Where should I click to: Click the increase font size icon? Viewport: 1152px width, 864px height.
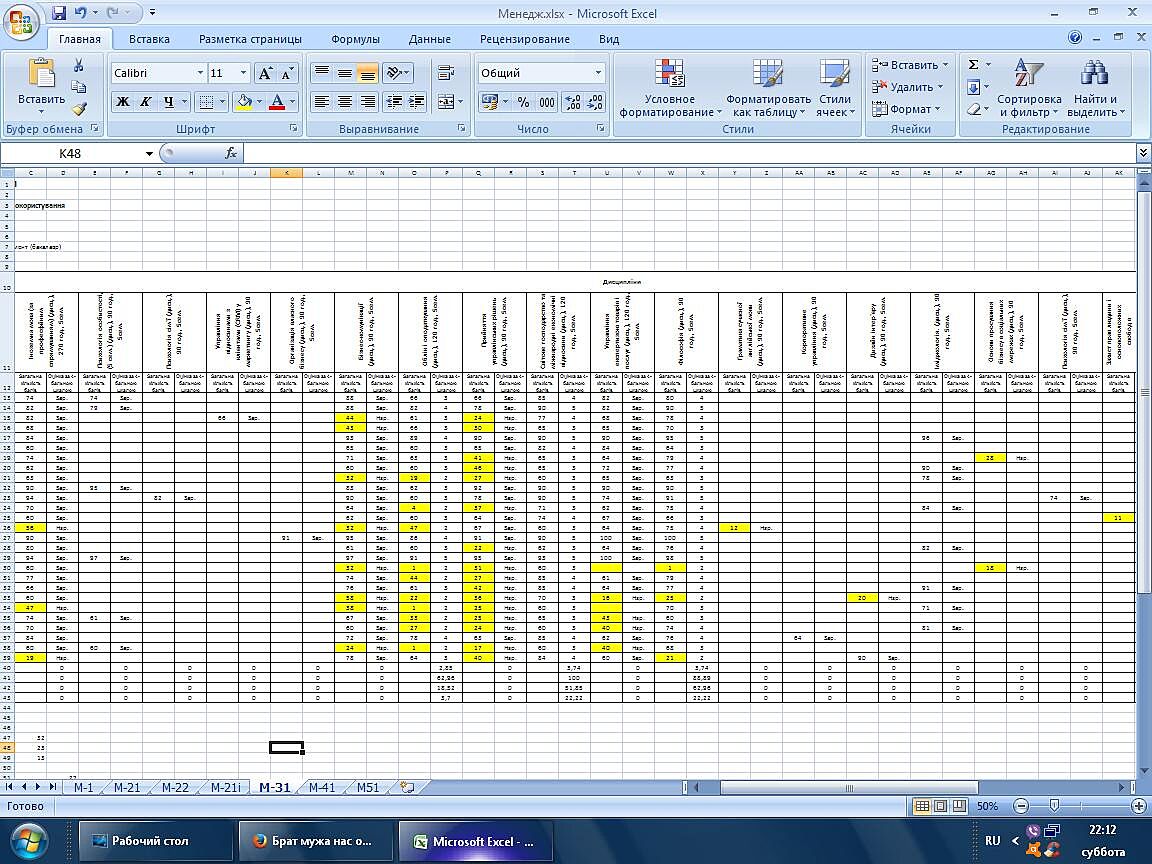(265, 73)
